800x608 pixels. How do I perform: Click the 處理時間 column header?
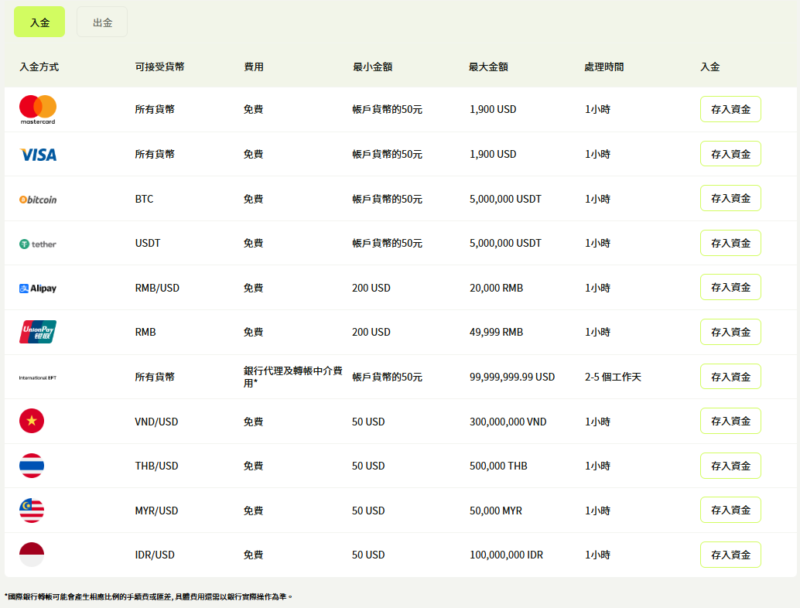pyautogui.click(x=604, y=67)
